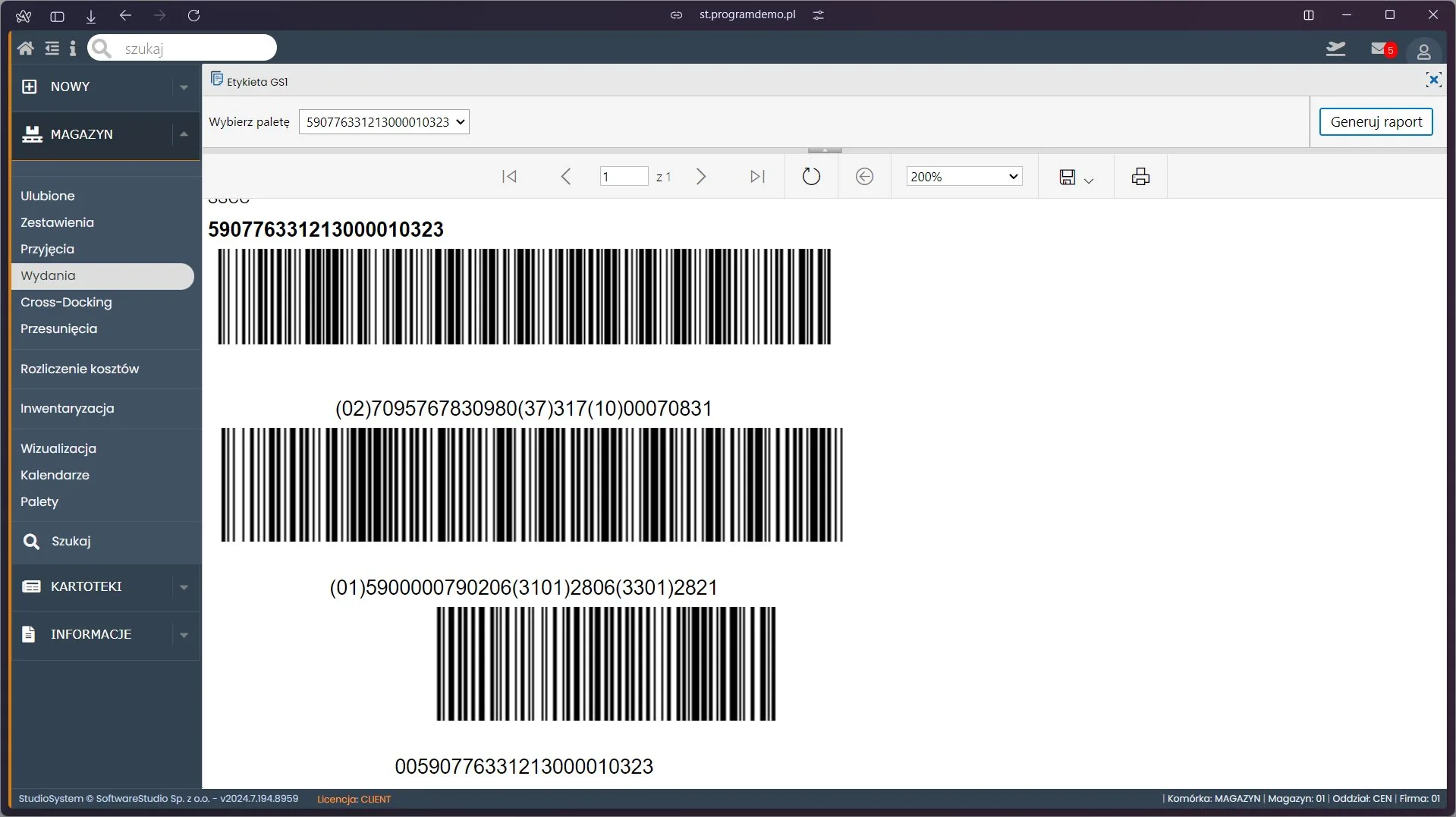Open the save/export report menu
Screen dimensions: 1456x817
tap(1076, 177)
